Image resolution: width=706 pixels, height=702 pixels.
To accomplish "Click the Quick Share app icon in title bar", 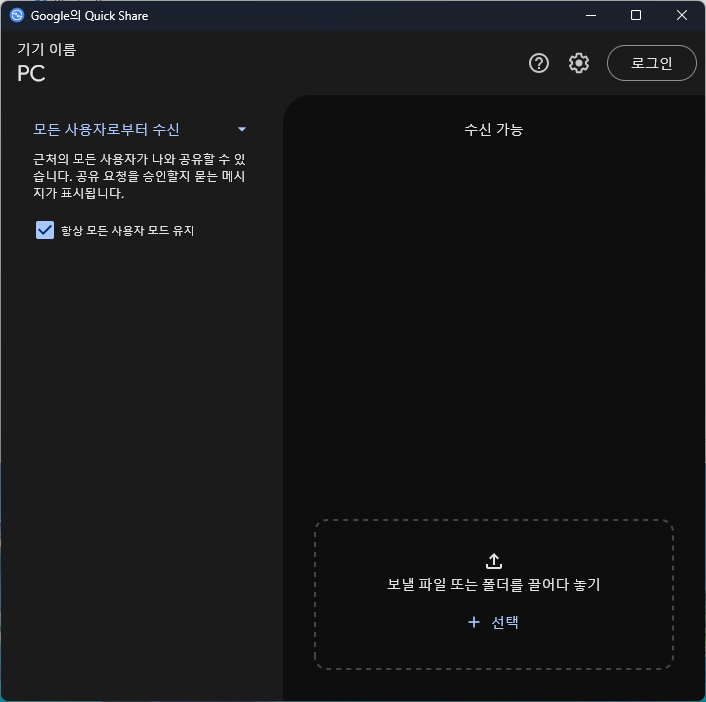I will click(17, 15).
